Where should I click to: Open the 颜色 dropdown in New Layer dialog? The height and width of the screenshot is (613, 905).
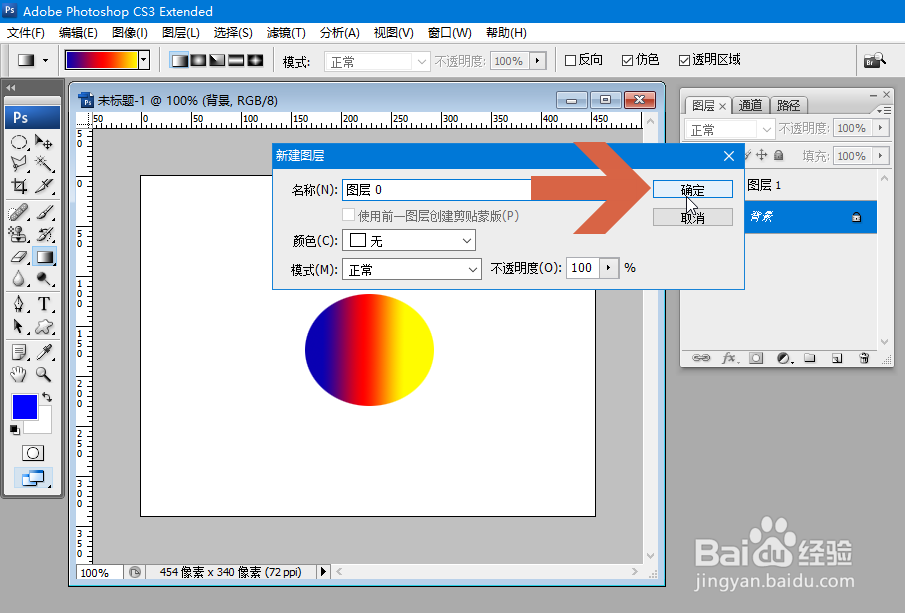click(x=468, y=240)
